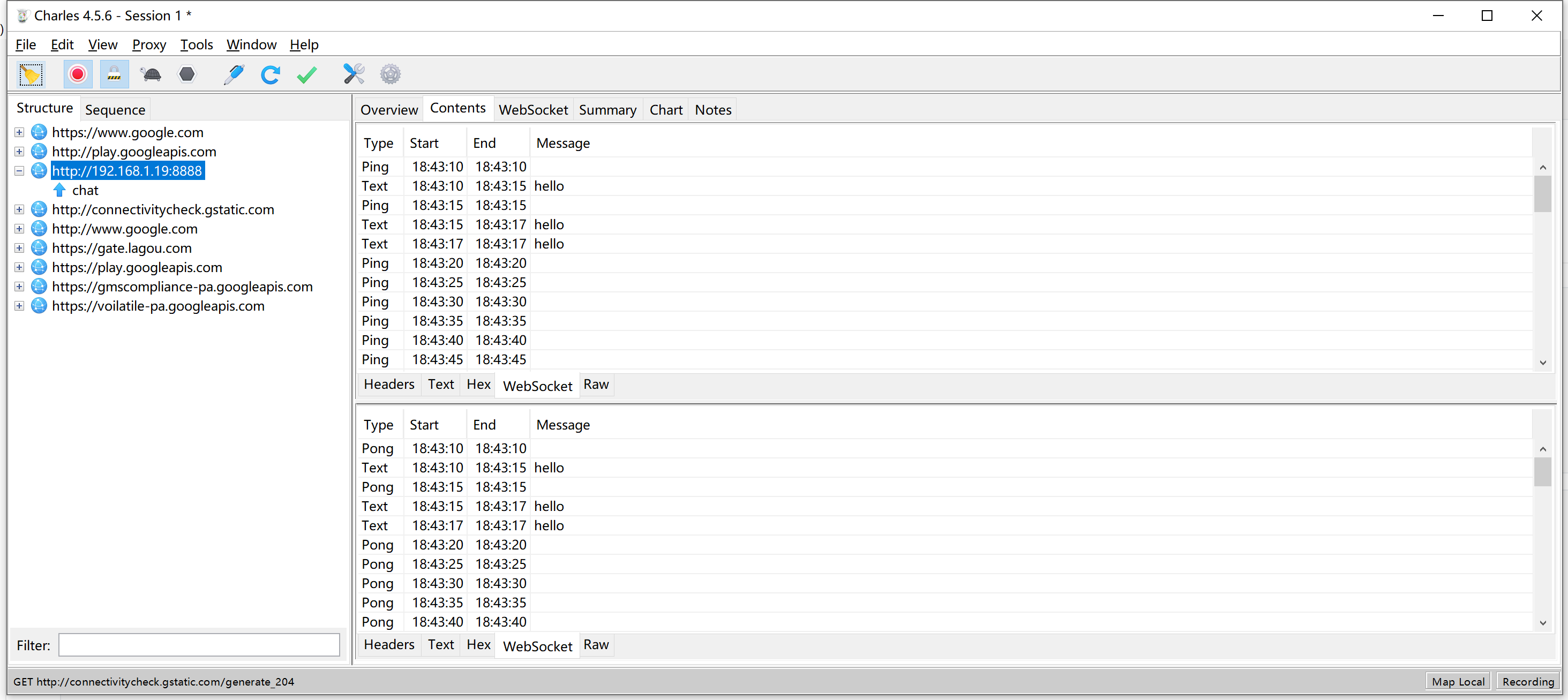Toggle throttling turtle icon
This screenshot has height=700, width=1568.
(151, 74)
